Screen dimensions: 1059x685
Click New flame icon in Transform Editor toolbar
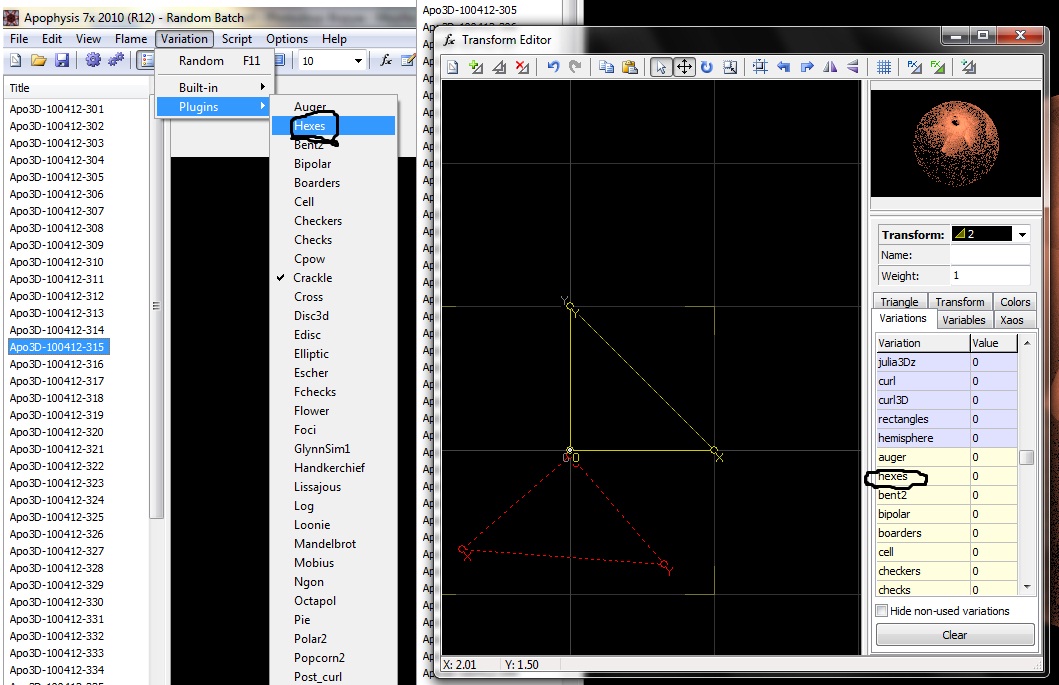click(x=453, y=67)
